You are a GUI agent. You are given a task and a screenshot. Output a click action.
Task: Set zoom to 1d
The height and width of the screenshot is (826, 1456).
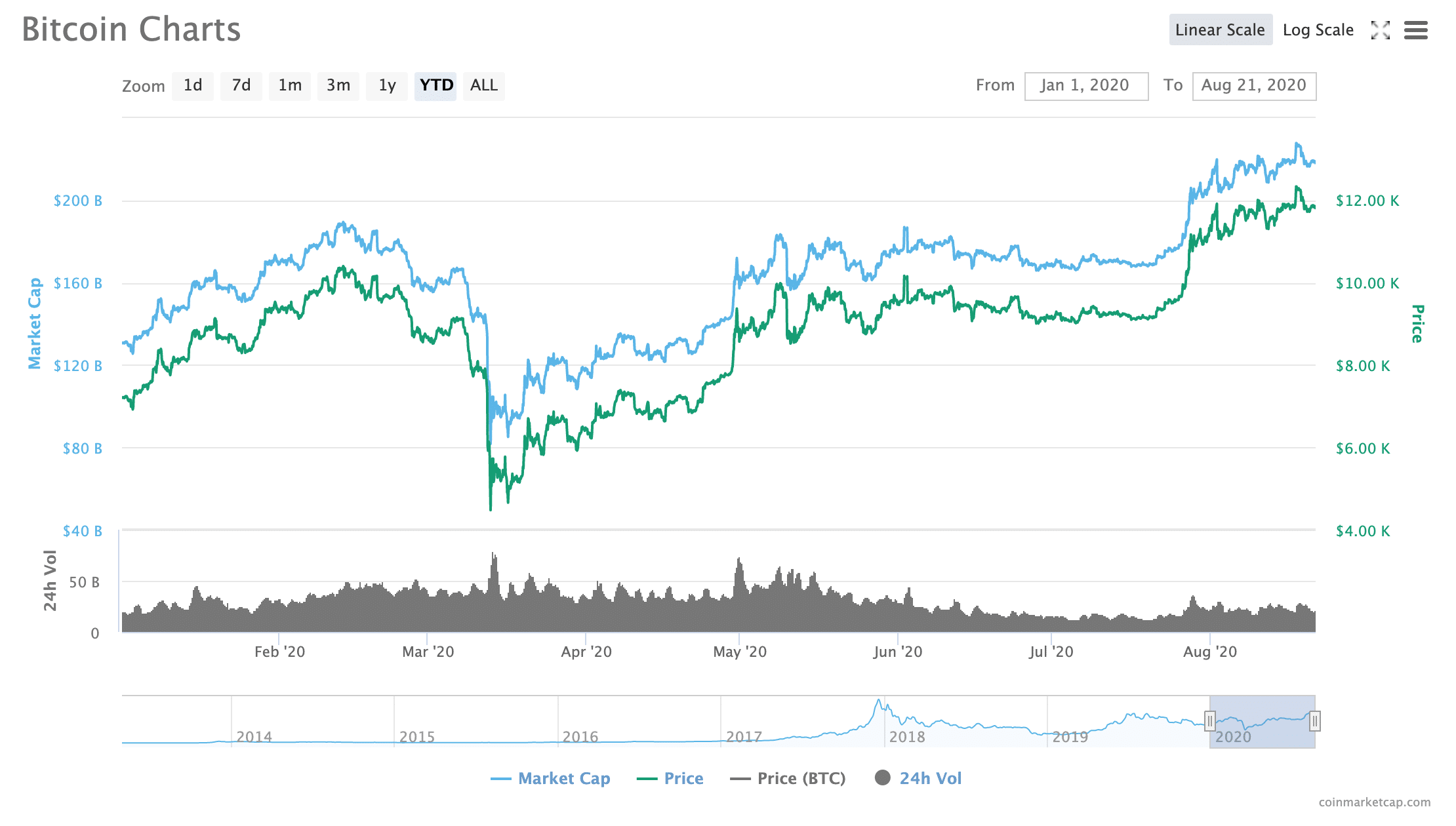[193, 86]
